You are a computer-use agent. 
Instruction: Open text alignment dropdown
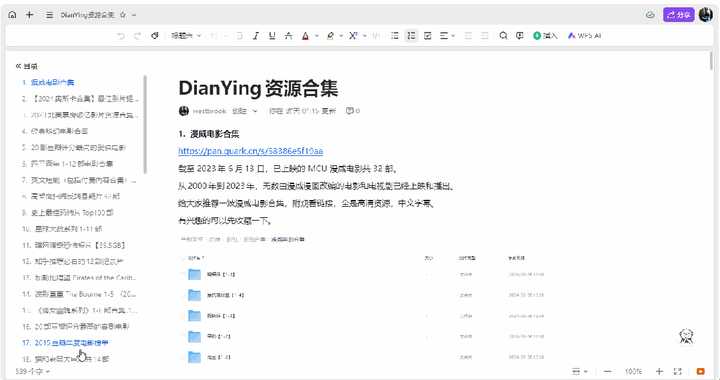pos(447,35)
